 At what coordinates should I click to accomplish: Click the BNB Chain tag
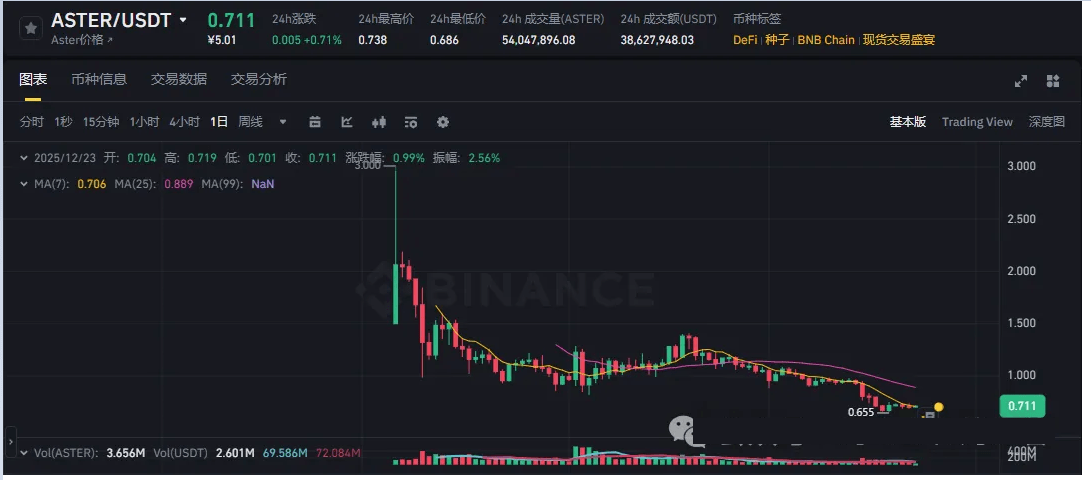click(x=826, y=40)
